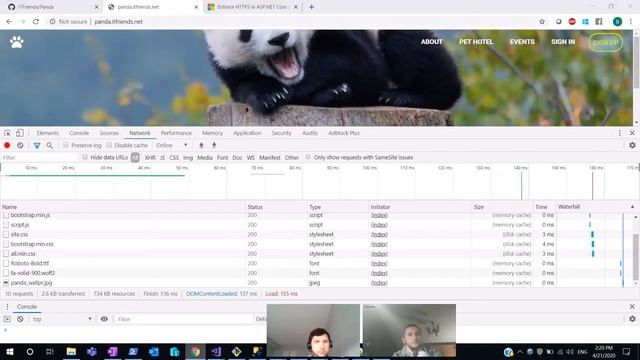Viewport: 640px width, 360px height.
Task: Filter requests by XHR type
Action: click(x=150, y=158)
